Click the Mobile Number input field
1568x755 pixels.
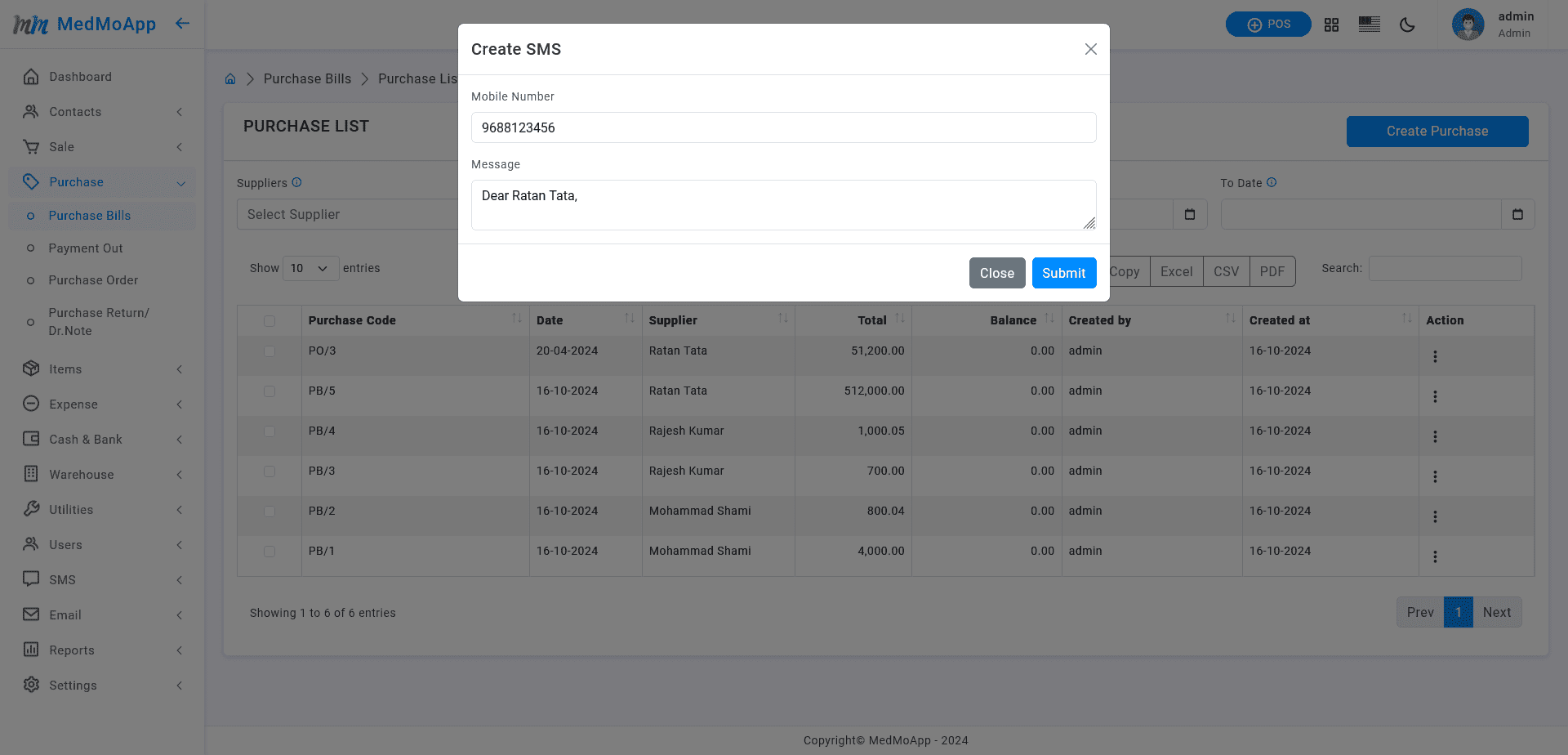tap(783, 127)
